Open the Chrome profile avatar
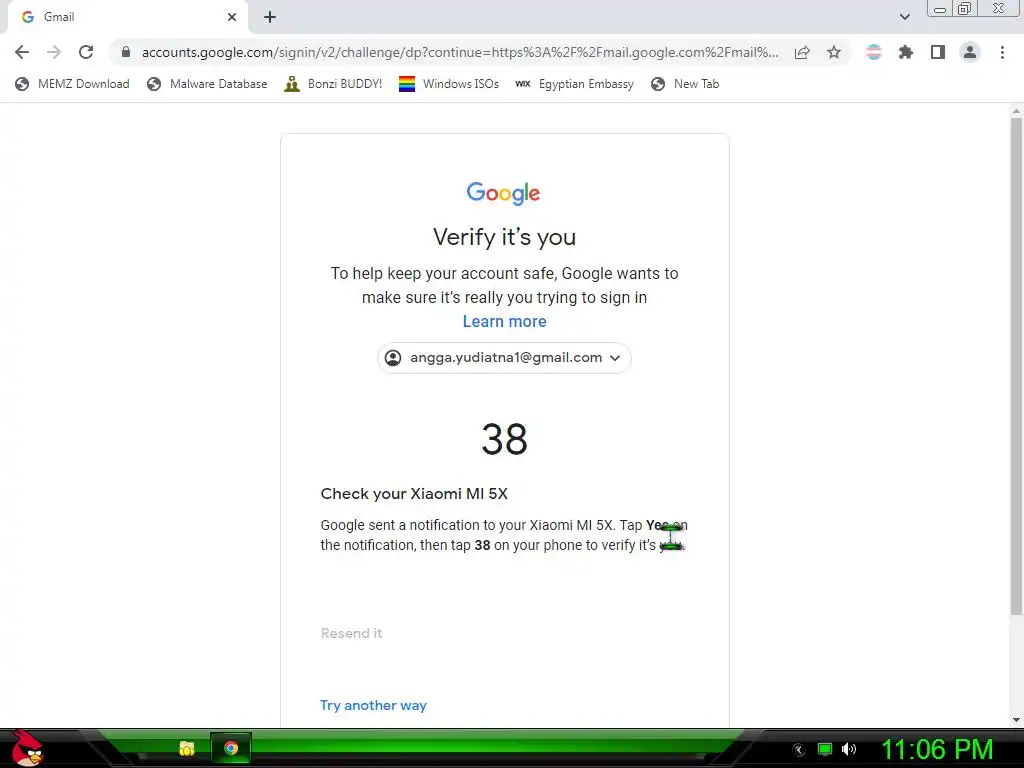 coord(970,52)
